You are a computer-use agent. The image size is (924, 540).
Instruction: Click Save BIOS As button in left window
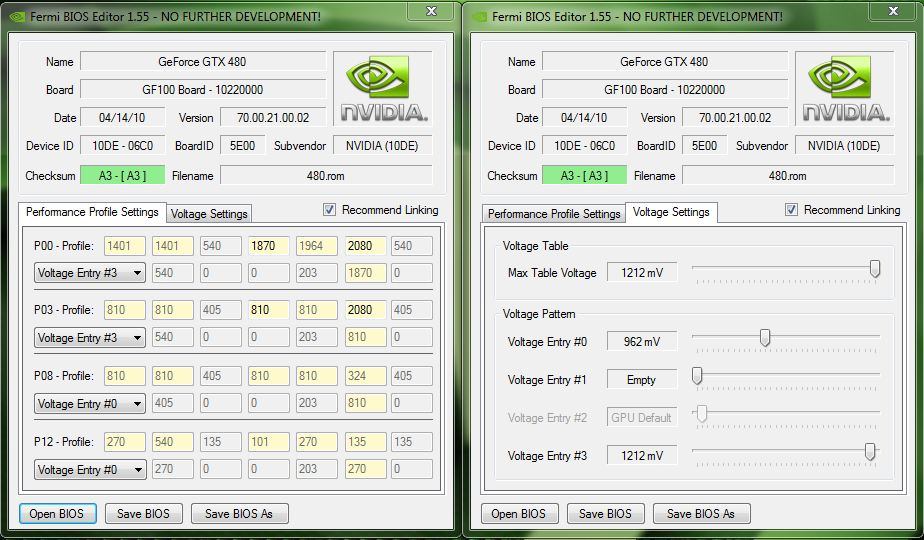pos(239,513)
